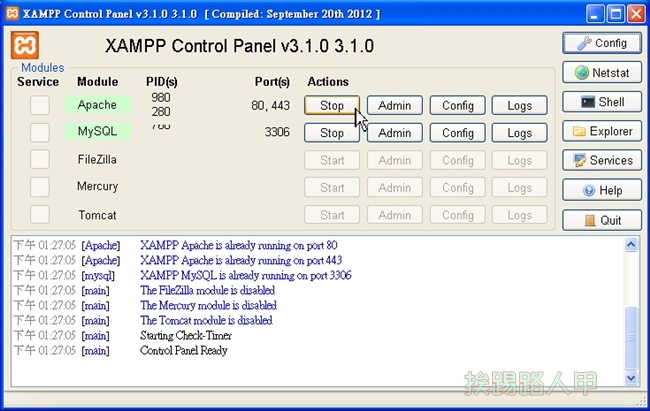650x411 pixels.
Task: Toggle the FileZilla service checkbox
Action: [40, 159]
